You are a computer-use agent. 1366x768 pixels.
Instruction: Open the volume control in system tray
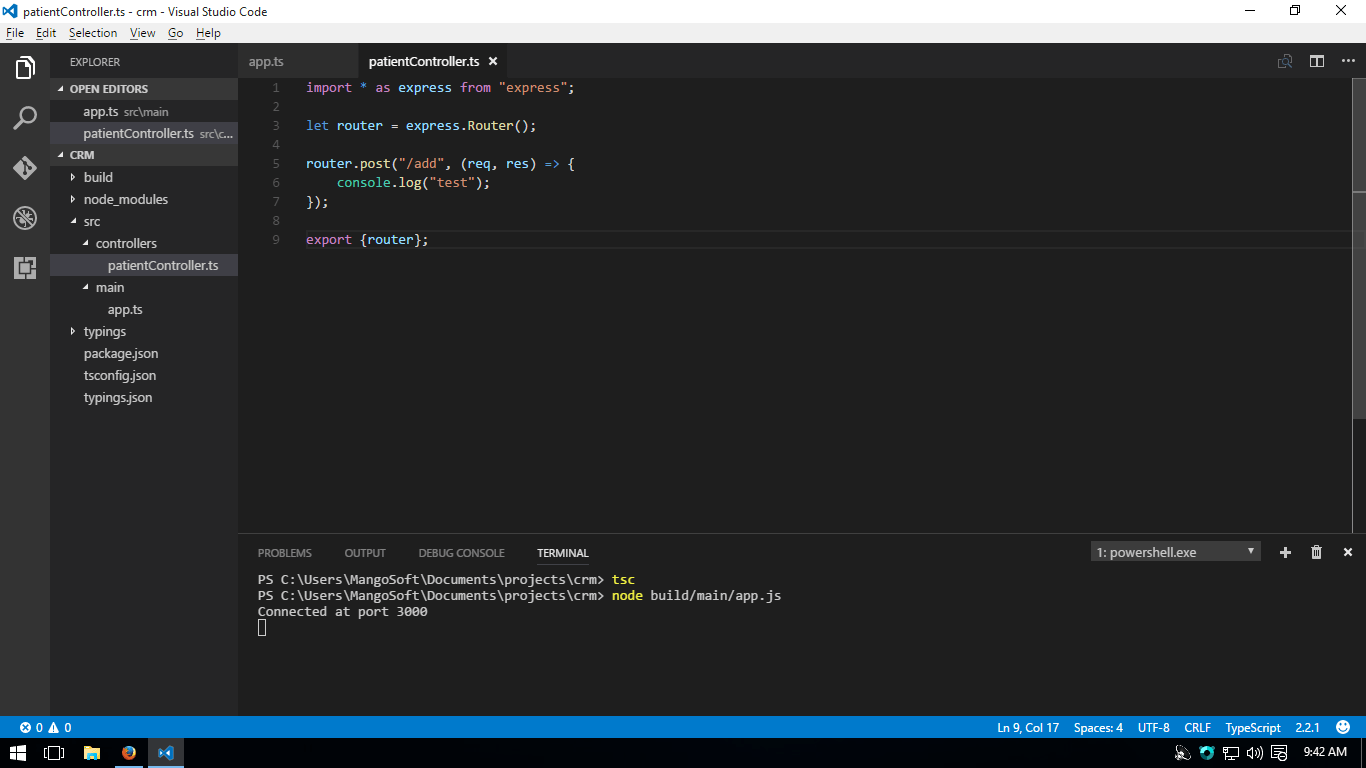tap(1255, 753)
